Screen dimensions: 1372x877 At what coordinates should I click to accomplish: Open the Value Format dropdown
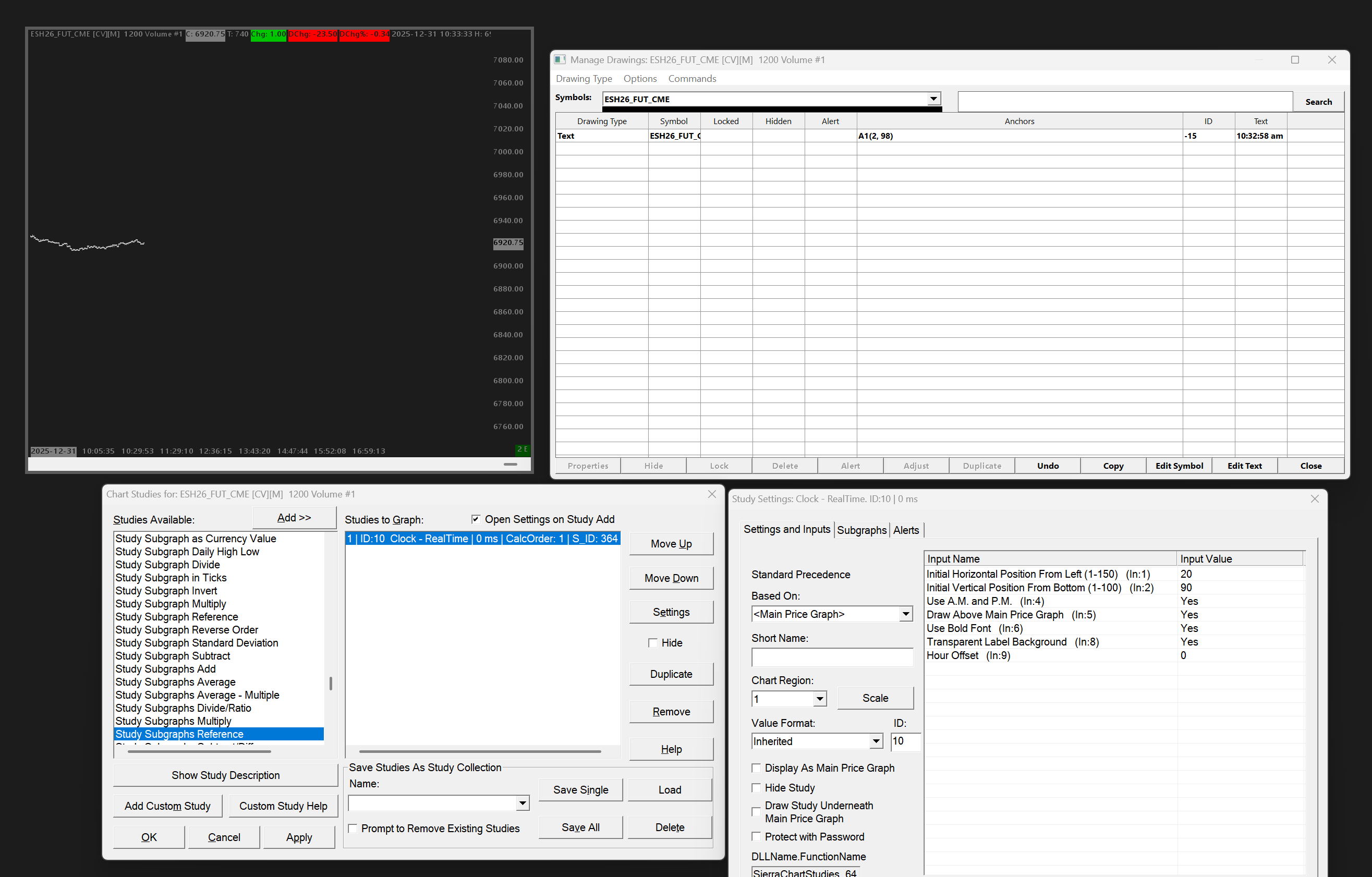click(x=876, y=741)
